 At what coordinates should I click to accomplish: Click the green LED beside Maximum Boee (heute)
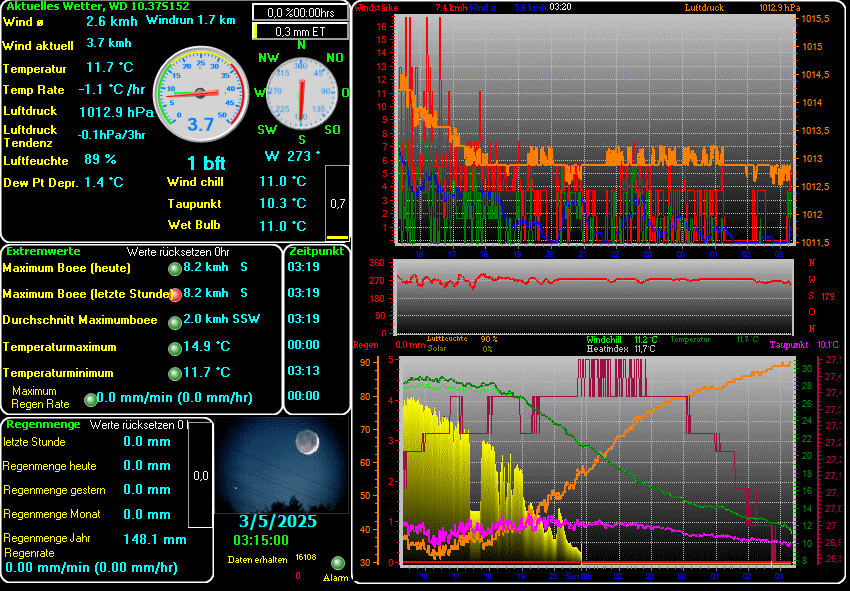175,269
